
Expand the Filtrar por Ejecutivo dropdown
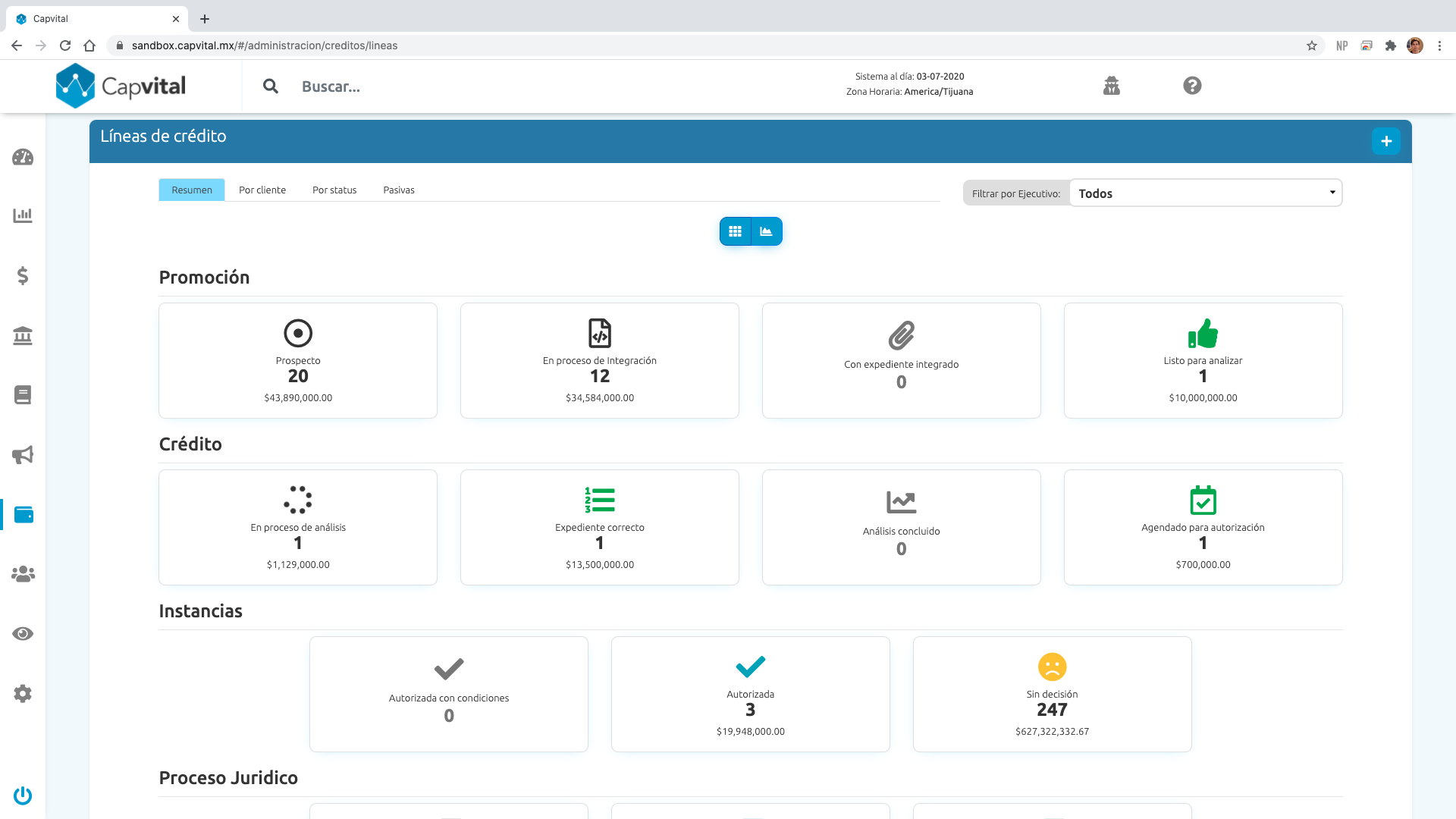tap(1205, 193)
